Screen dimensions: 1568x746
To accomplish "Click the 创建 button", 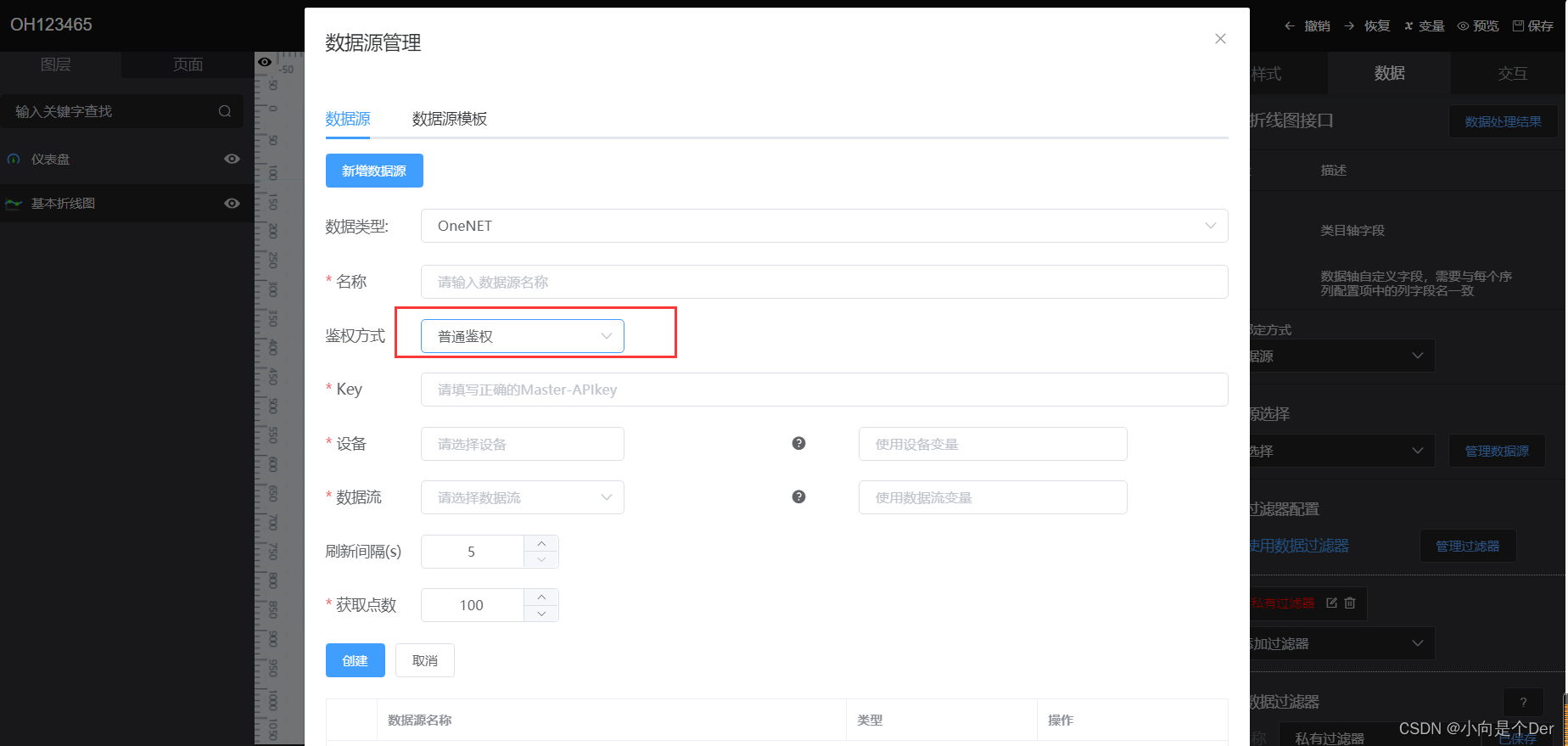I will pos(356,660).
